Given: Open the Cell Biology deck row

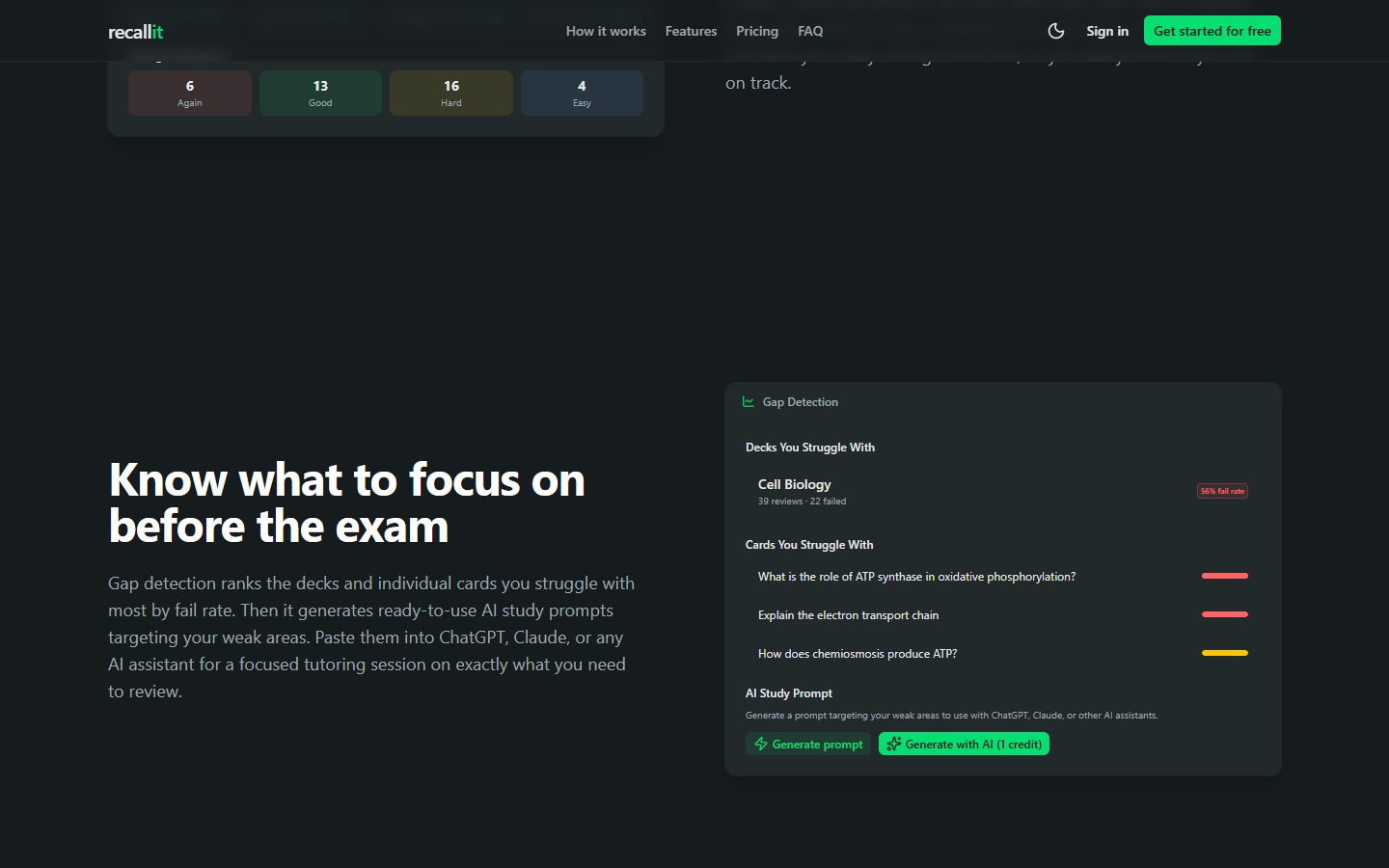Looking at the screenshot, I should [x=1003, y=491].
